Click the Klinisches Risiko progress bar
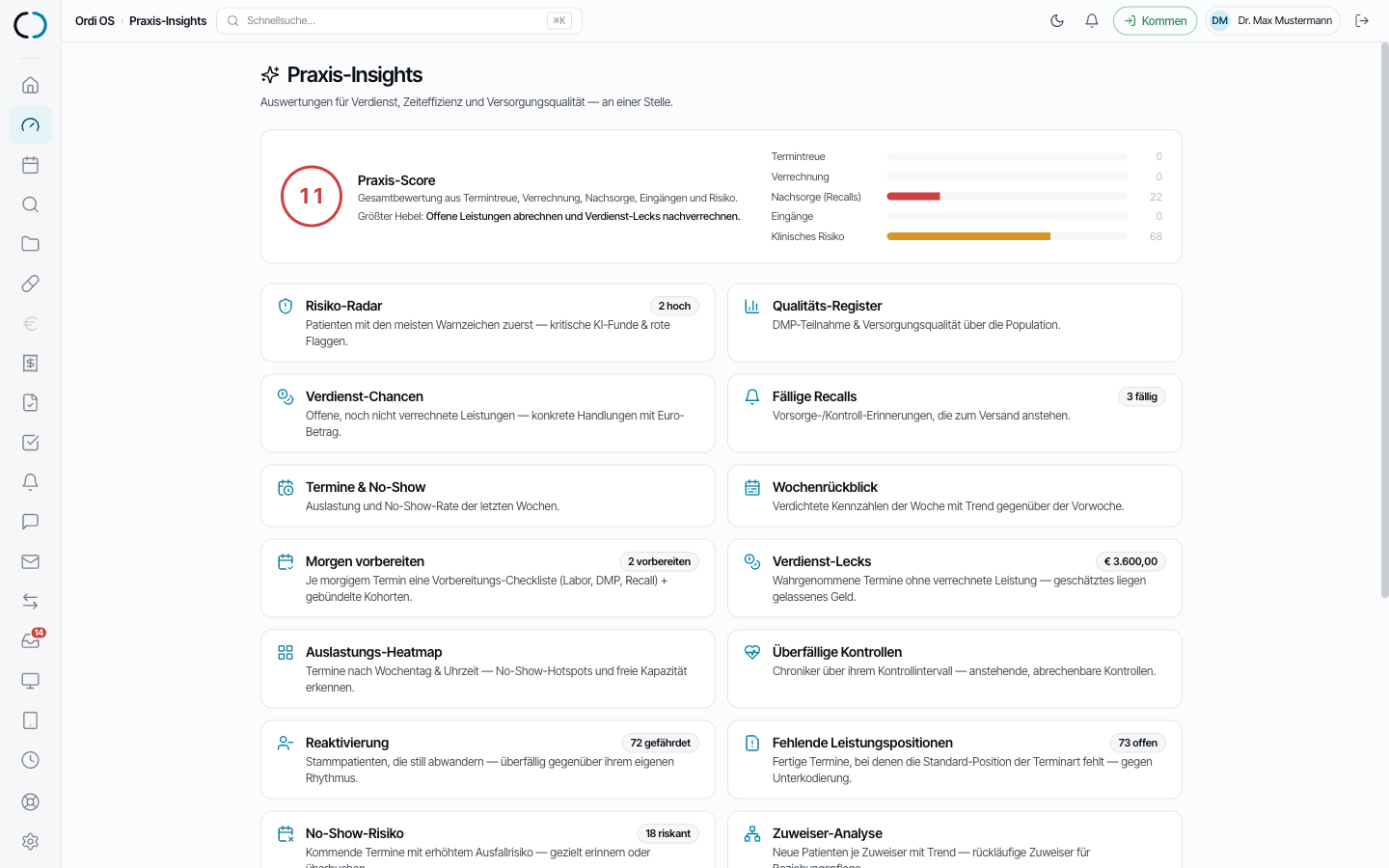Viewport: 1389px width, 868px height. [1007, 236]
